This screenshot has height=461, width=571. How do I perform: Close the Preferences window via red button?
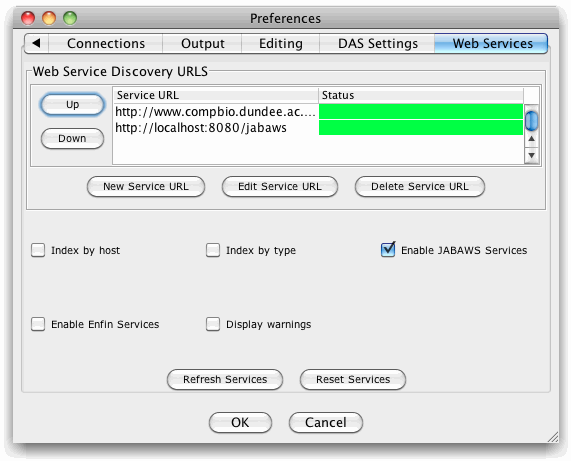(x=28, y=18)
